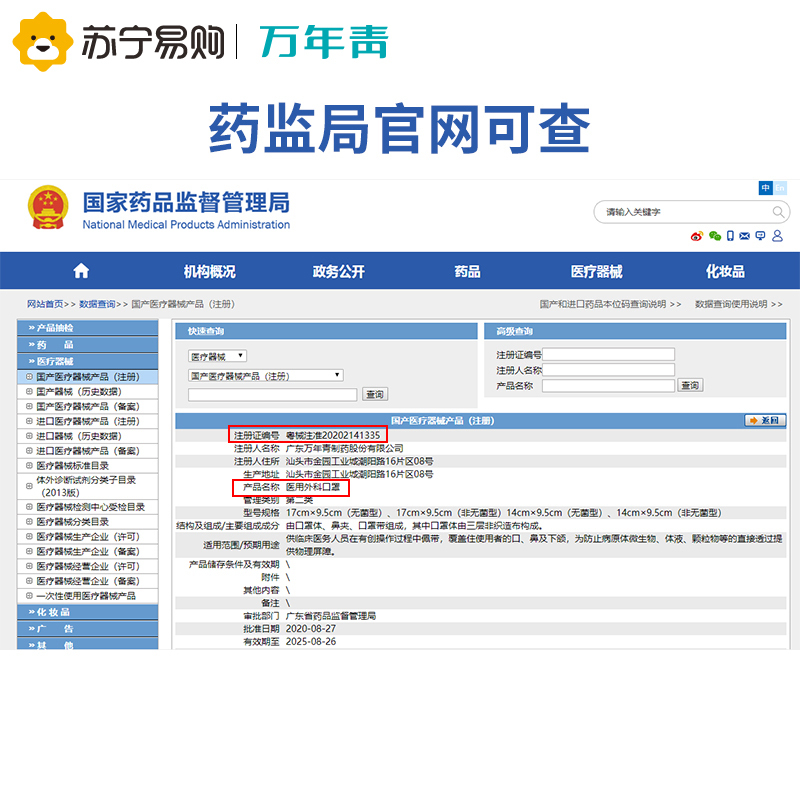Click registrant name 广东万年青制药股份有限公司
This screenshot has width=800, height=800.
[344, 448]
